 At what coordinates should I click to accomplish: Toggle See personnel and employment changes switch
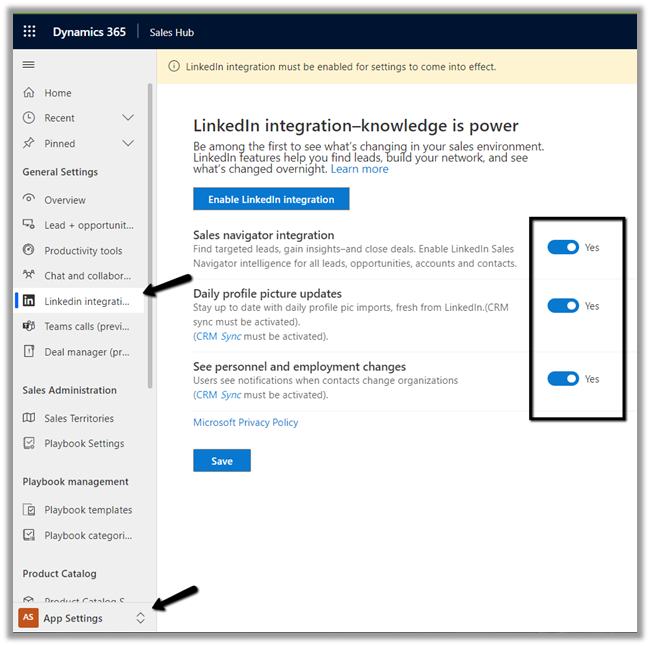563,379
